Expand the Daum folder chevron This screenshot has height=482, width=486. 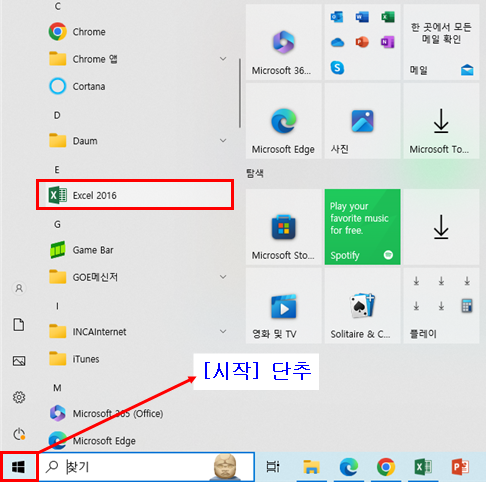click(x=223, y=141)
